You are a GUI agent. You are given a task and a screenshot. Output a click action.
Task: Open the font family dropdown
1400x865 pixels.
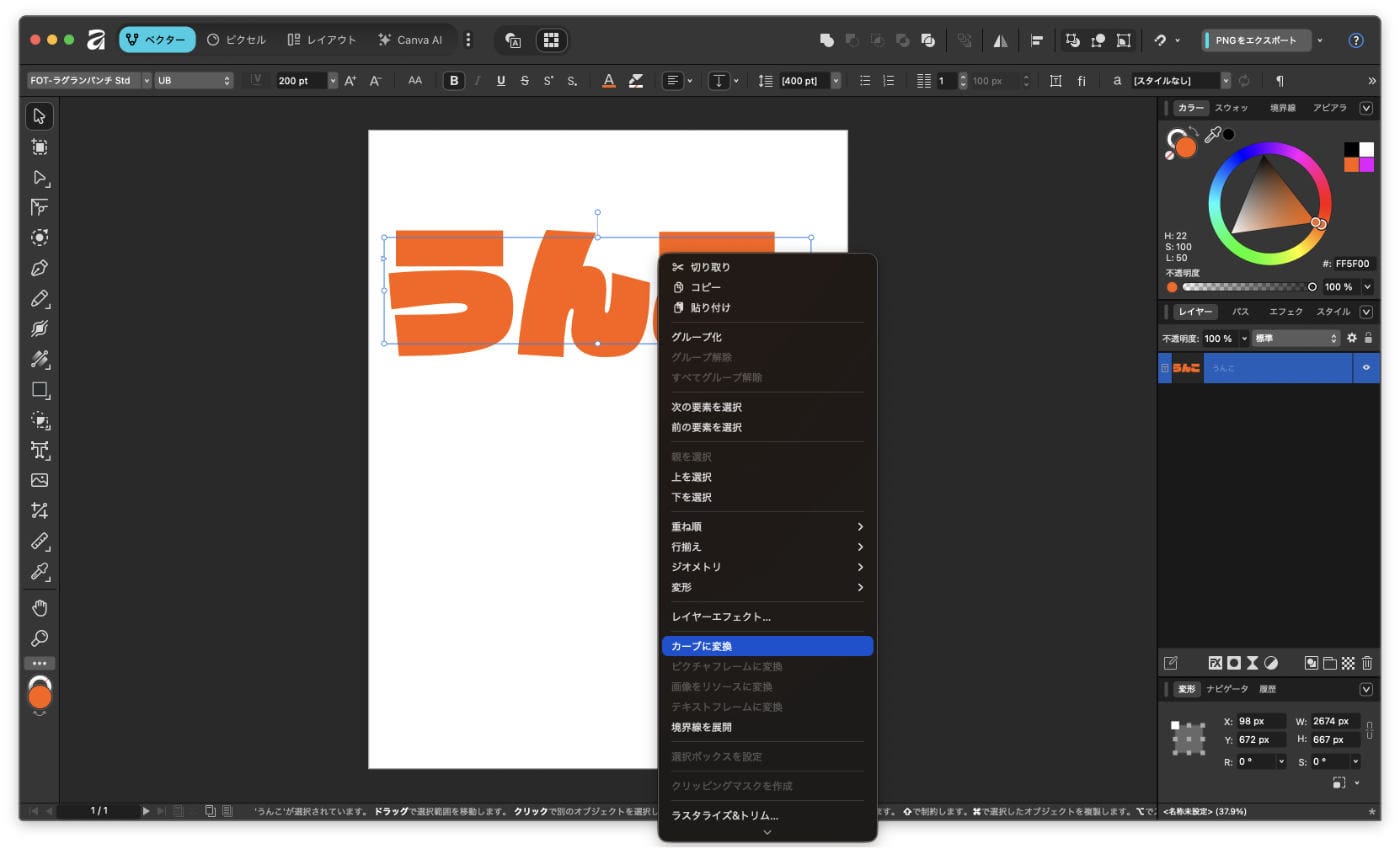[88, 81]
